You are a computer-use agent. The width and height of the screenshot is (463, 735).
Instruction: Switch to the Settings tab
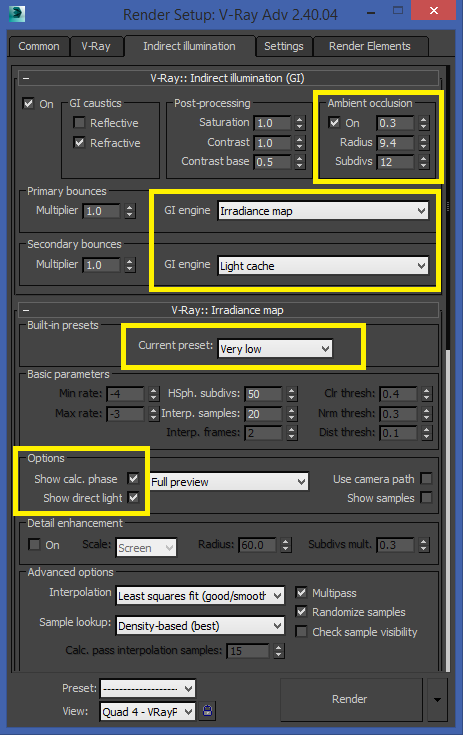point(284,46)
